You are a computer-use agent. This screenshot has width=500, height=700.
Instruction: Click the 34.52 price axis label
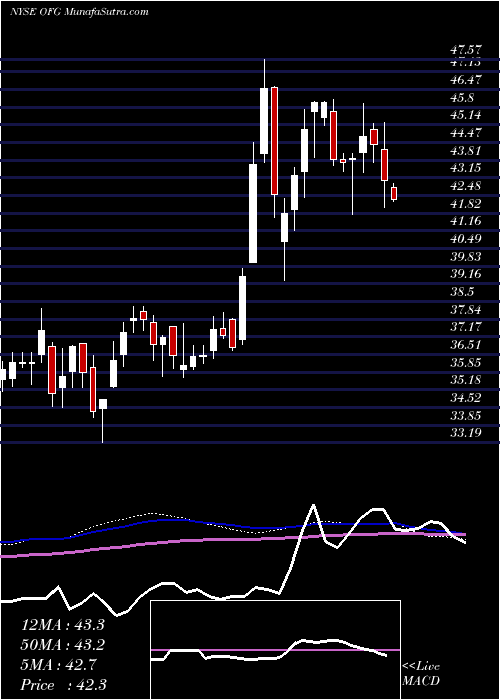[x=466, y=398]
